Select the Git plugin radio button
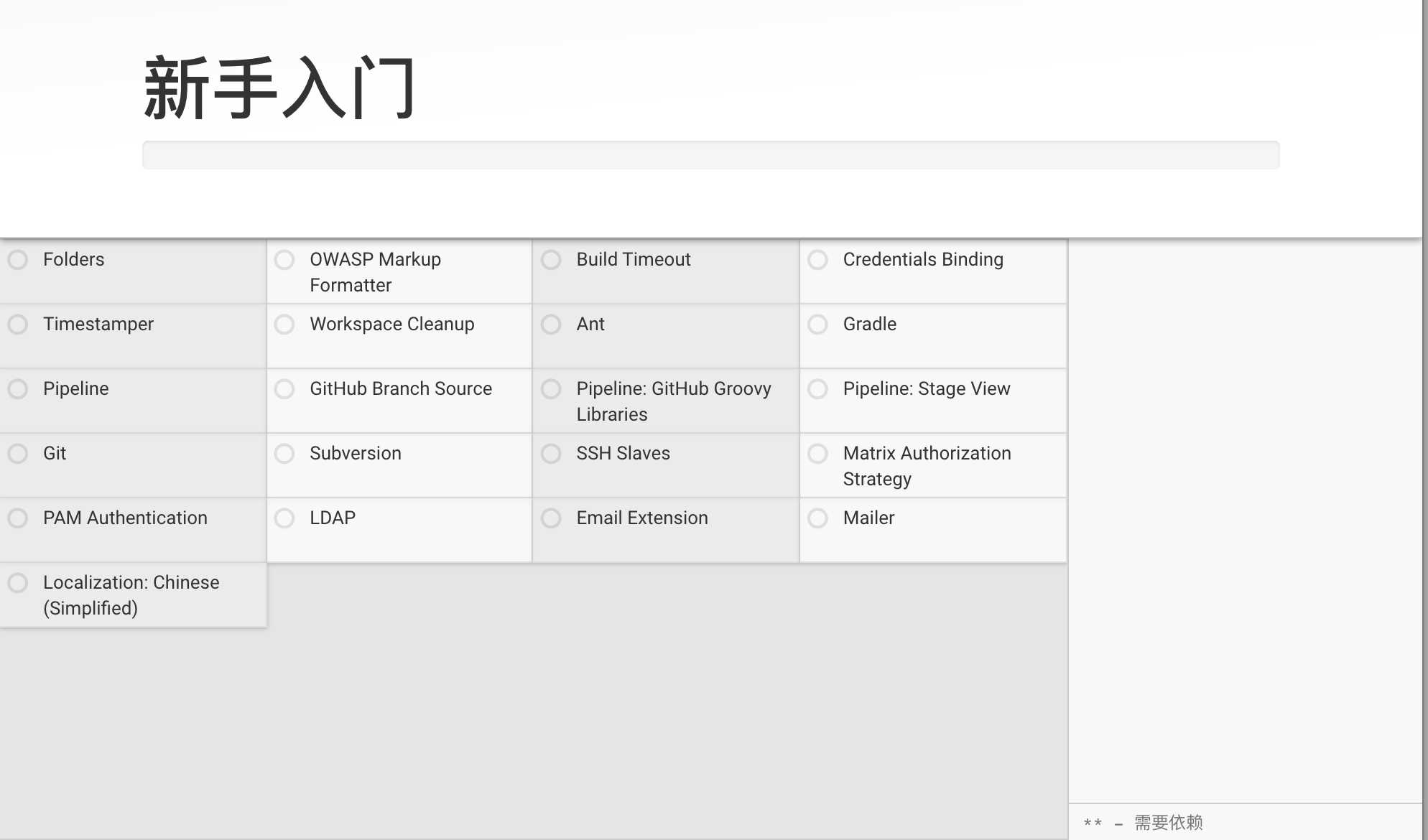 (x=18, y=453)
